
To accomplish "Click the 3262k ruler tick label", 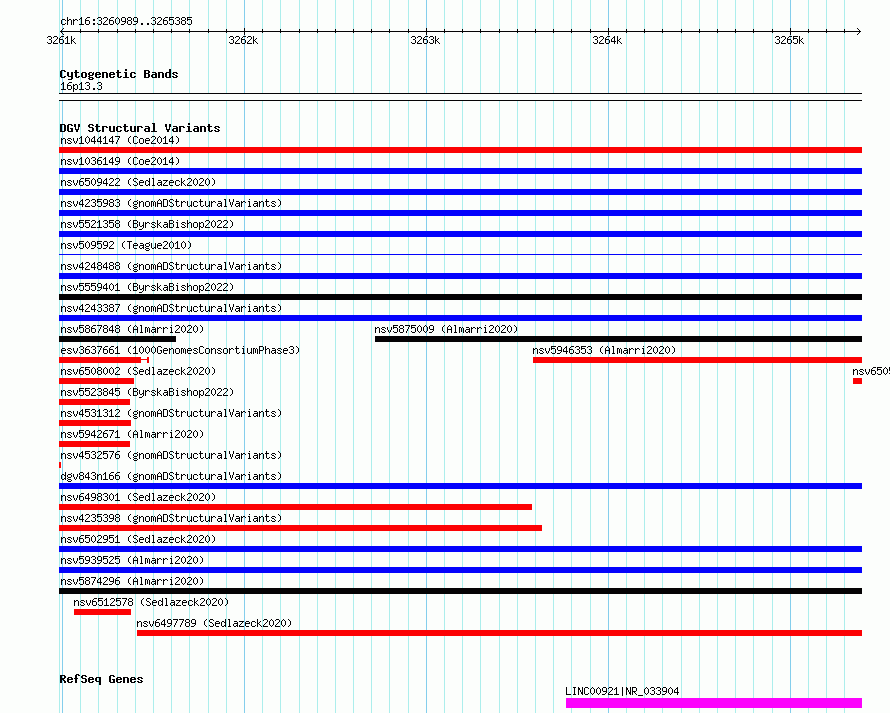I will pyautogui.click(x=243, y=40).
